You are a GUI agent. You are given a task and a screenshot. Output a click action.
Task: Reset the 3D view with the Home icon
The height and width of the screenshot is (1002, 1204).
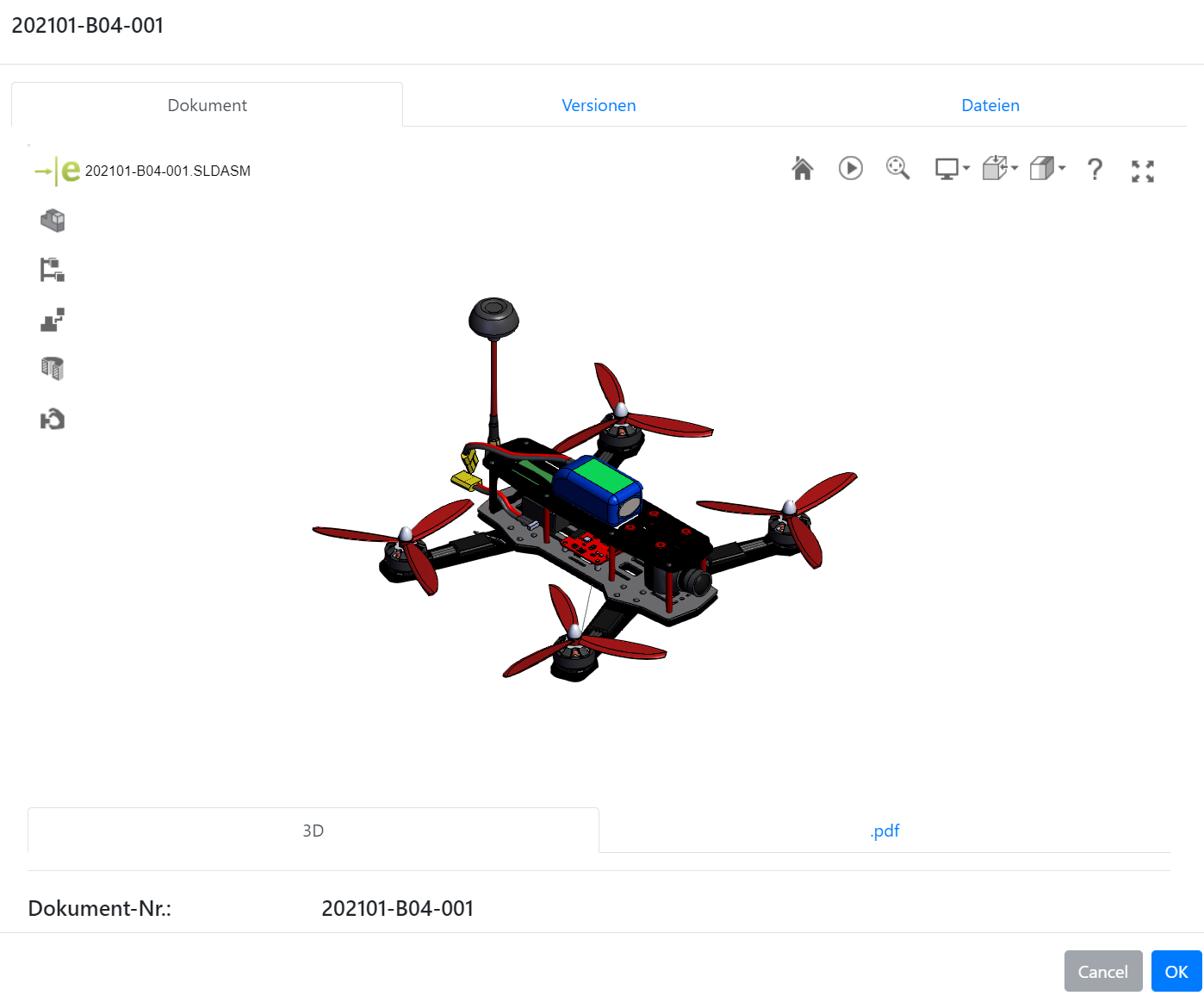pyautogui.click(x=802, y=169)
